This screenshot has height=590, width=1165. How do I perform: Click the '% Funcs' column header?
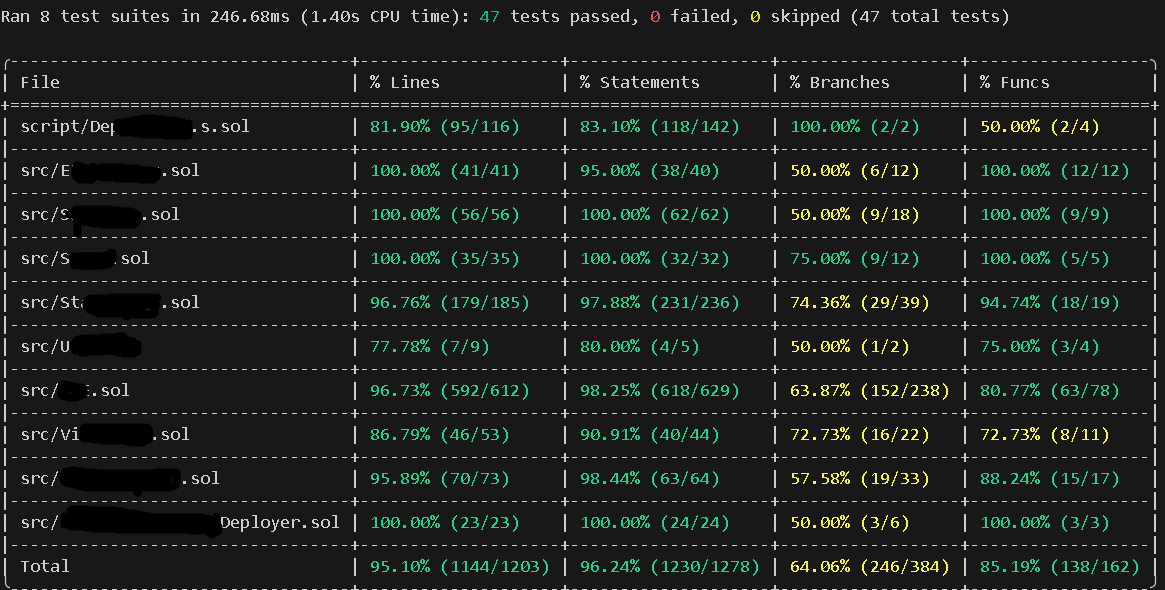1015,82
